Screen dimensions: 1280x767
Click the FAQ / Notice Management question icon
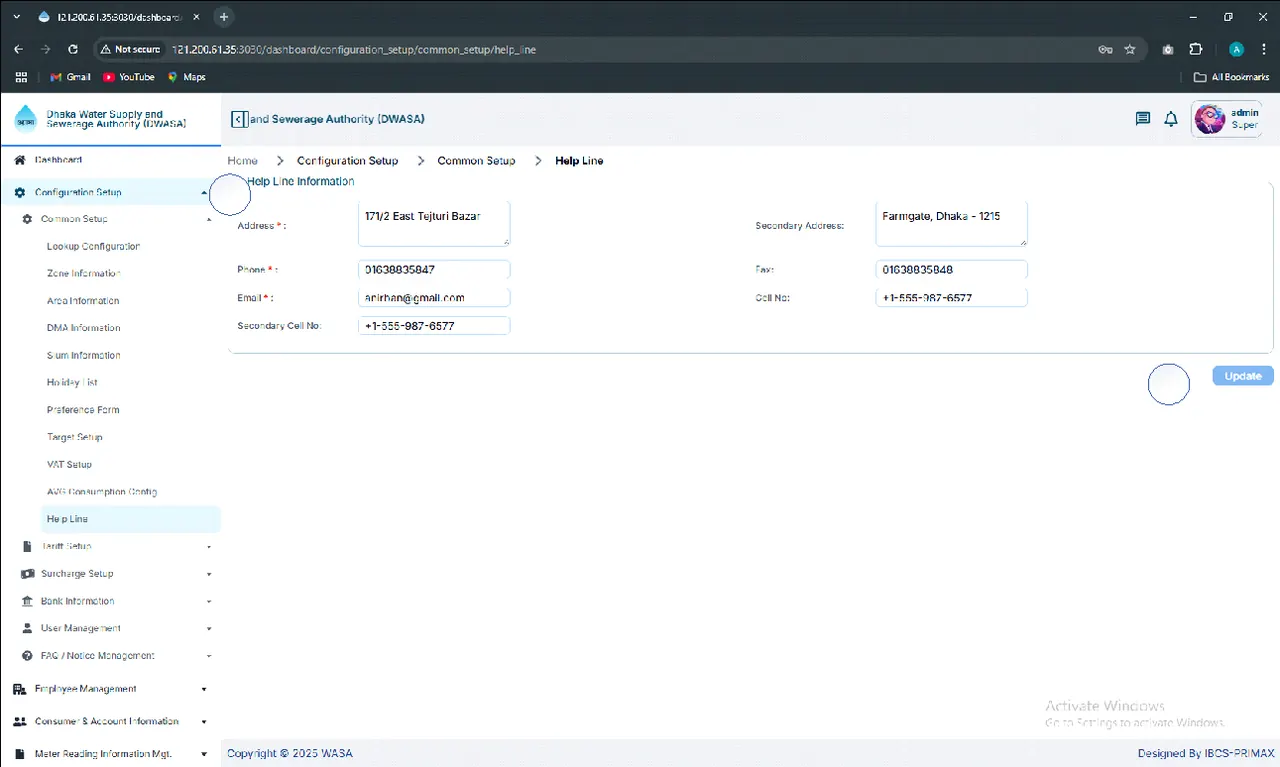[27, 656]
